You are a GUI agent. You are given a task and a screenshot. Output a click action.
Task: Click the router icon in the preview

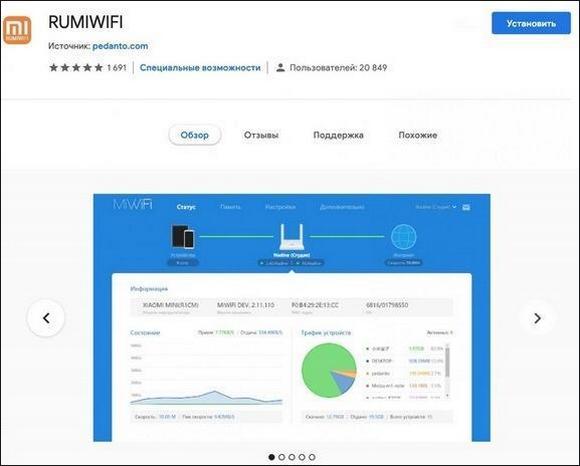pos(291,237)
